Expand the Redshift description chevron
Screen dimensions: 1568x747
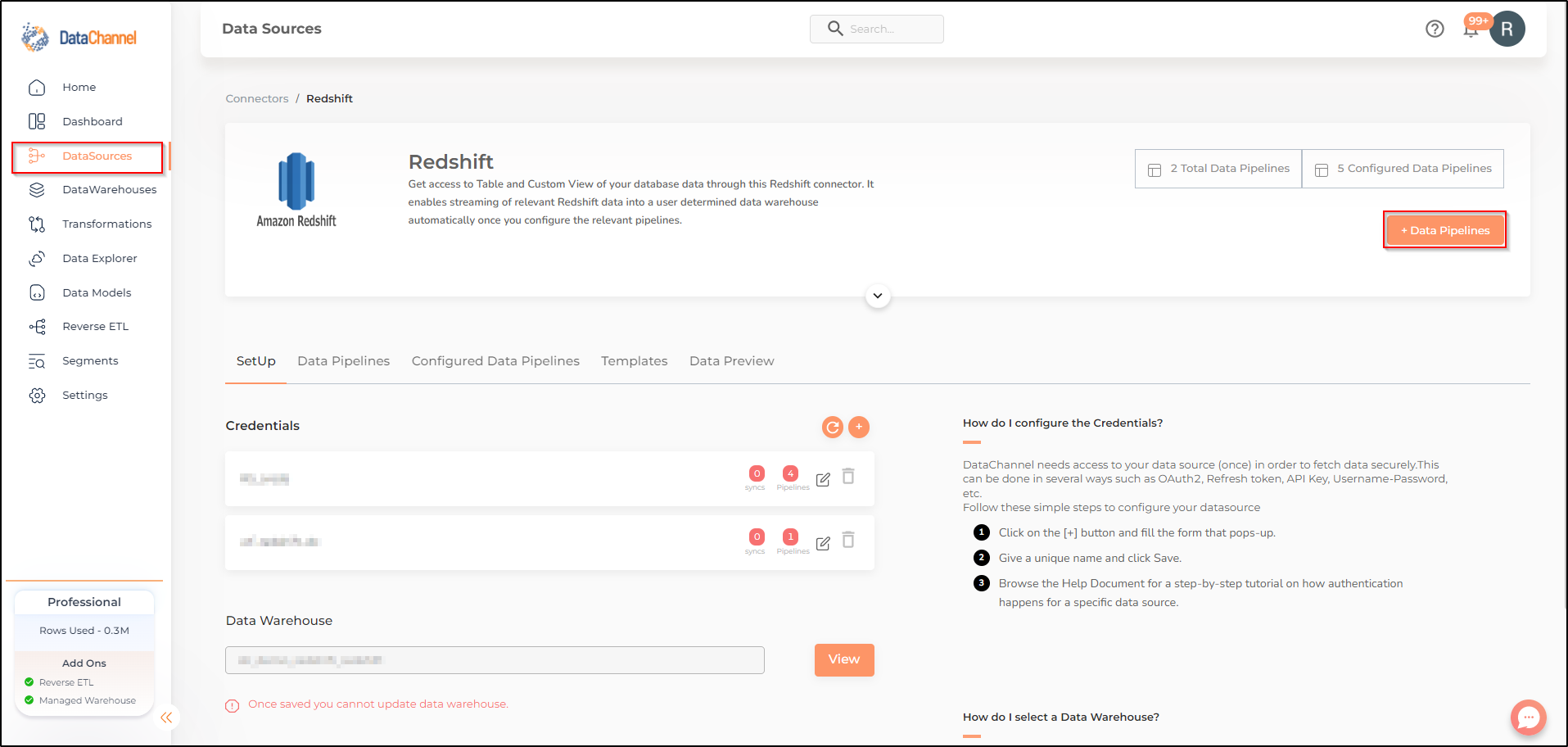(x=878, y=296)
